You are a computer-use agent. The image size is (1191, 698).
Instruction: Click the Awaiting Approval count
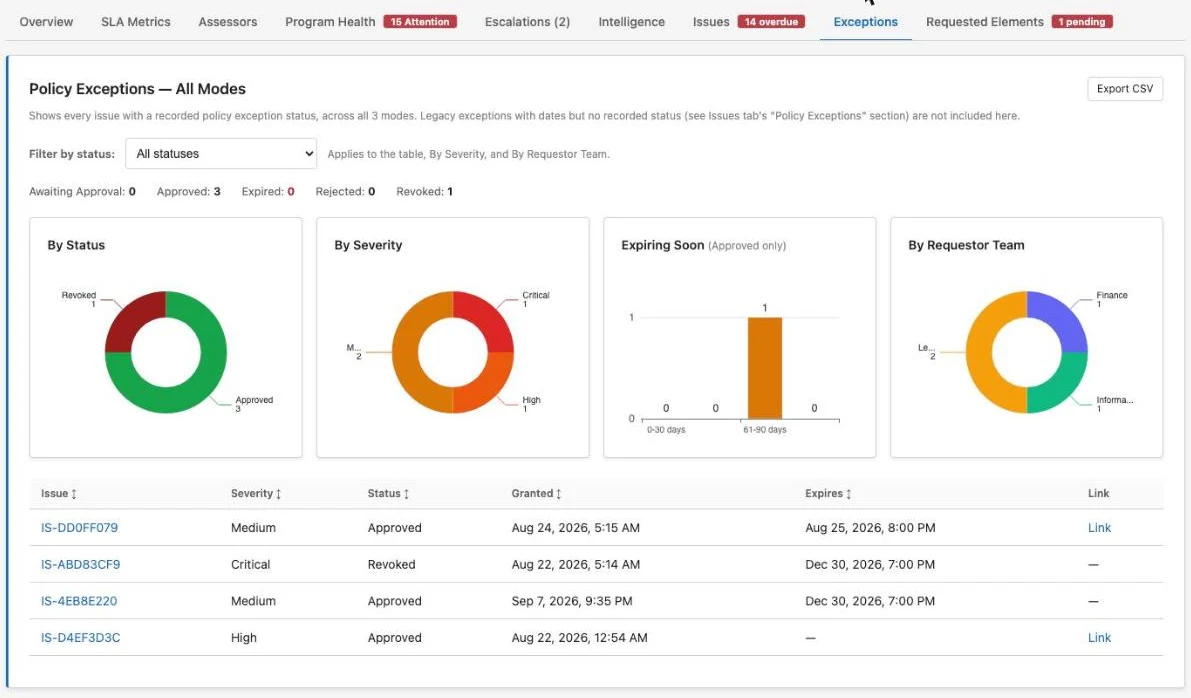[82, 191]
